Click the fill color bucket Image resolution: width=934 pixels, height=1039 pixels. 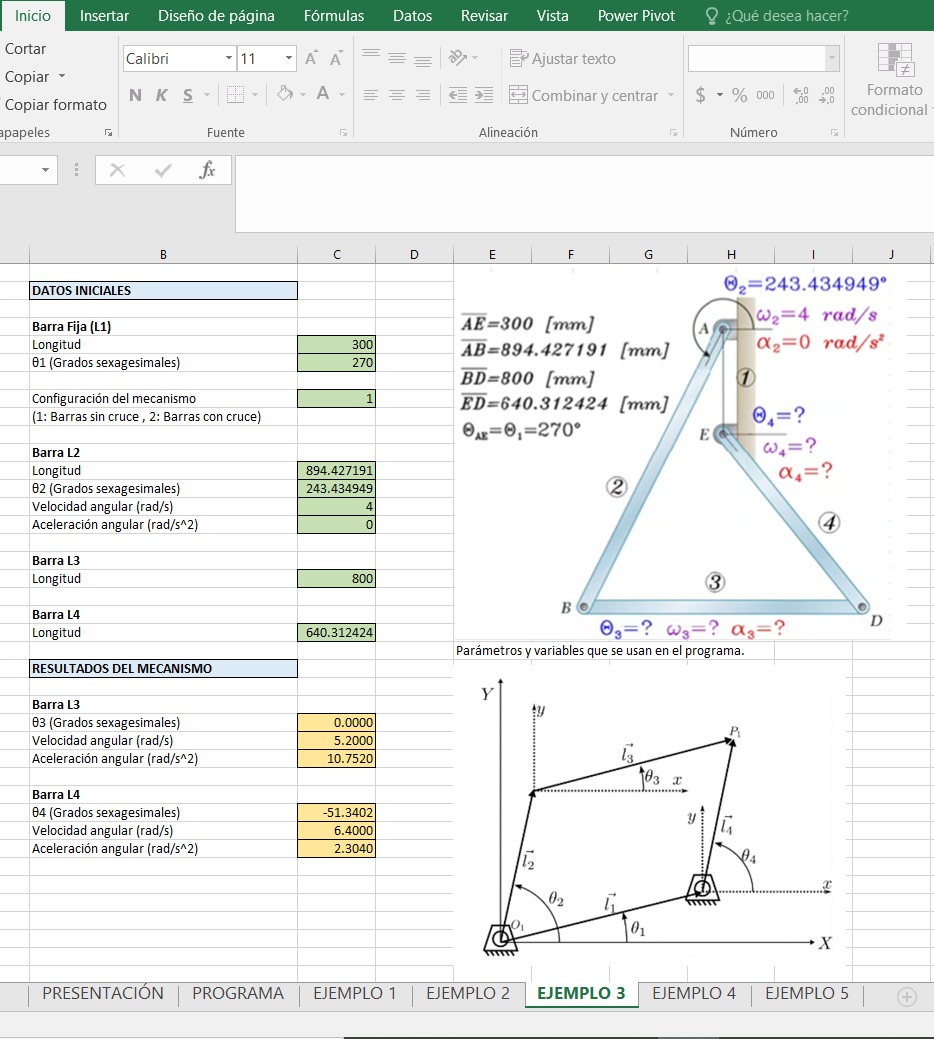coord(285,94)
